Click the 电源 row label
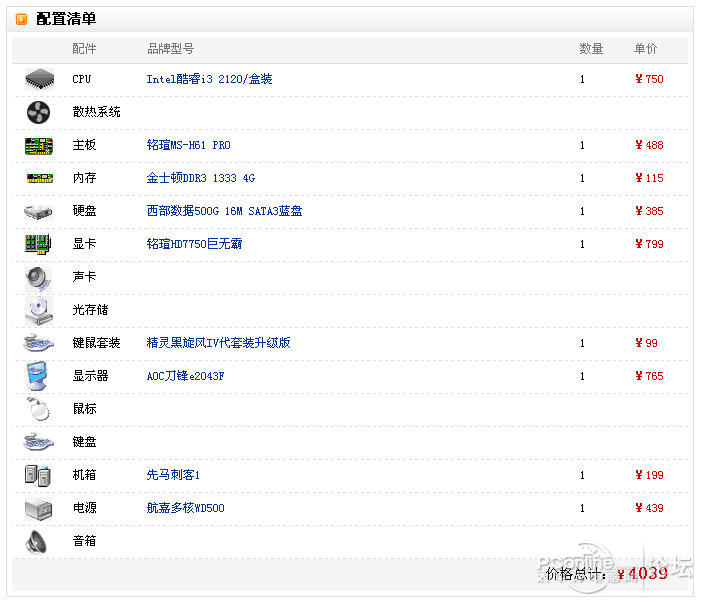702x603 pixels. click(84, 508)
